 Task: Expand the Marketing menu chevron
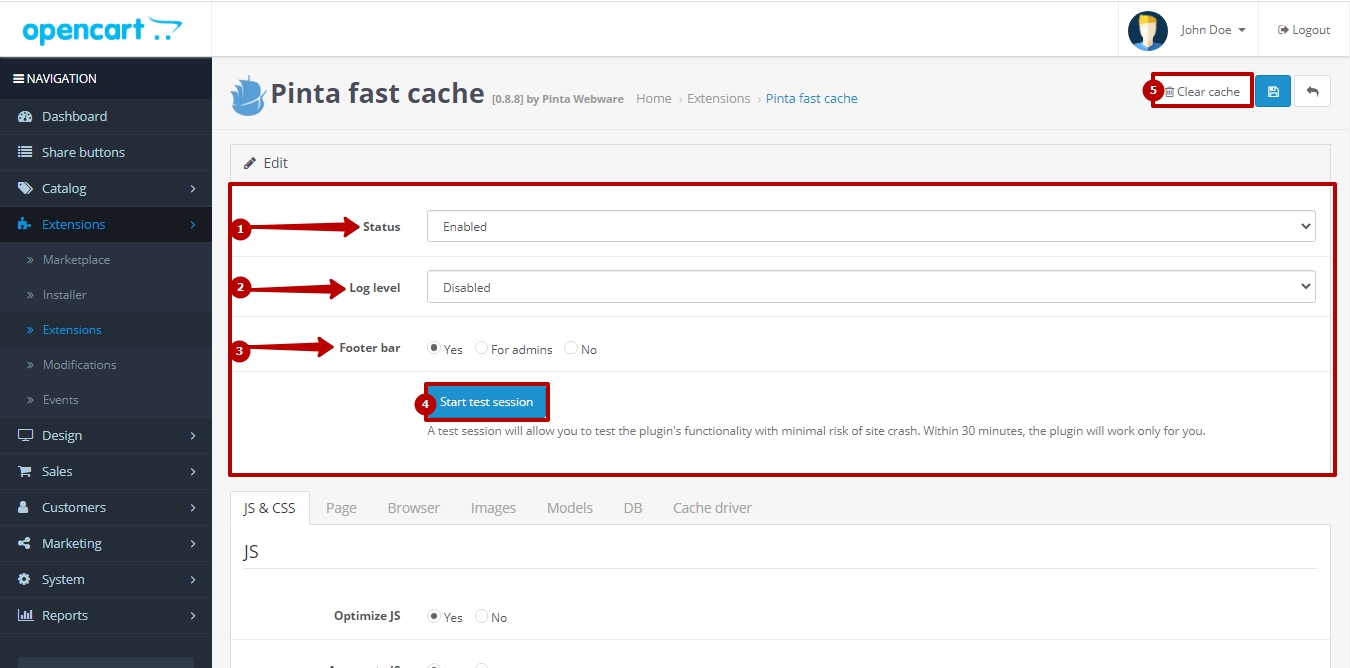(193, 543)
